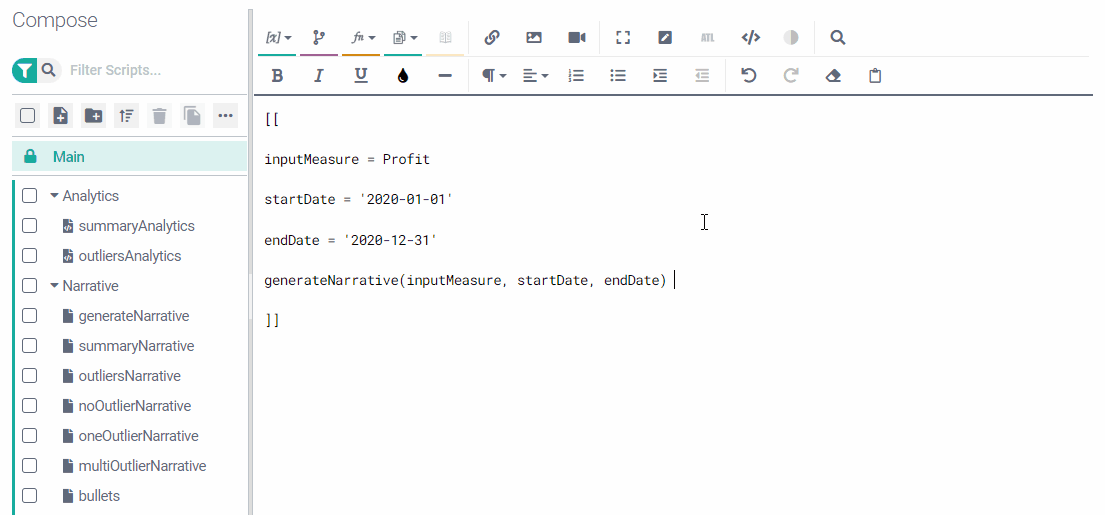This screenshot has width=1105, height=515.
Task: Open the text color droplet picker
Action: [x=402, y=75]
